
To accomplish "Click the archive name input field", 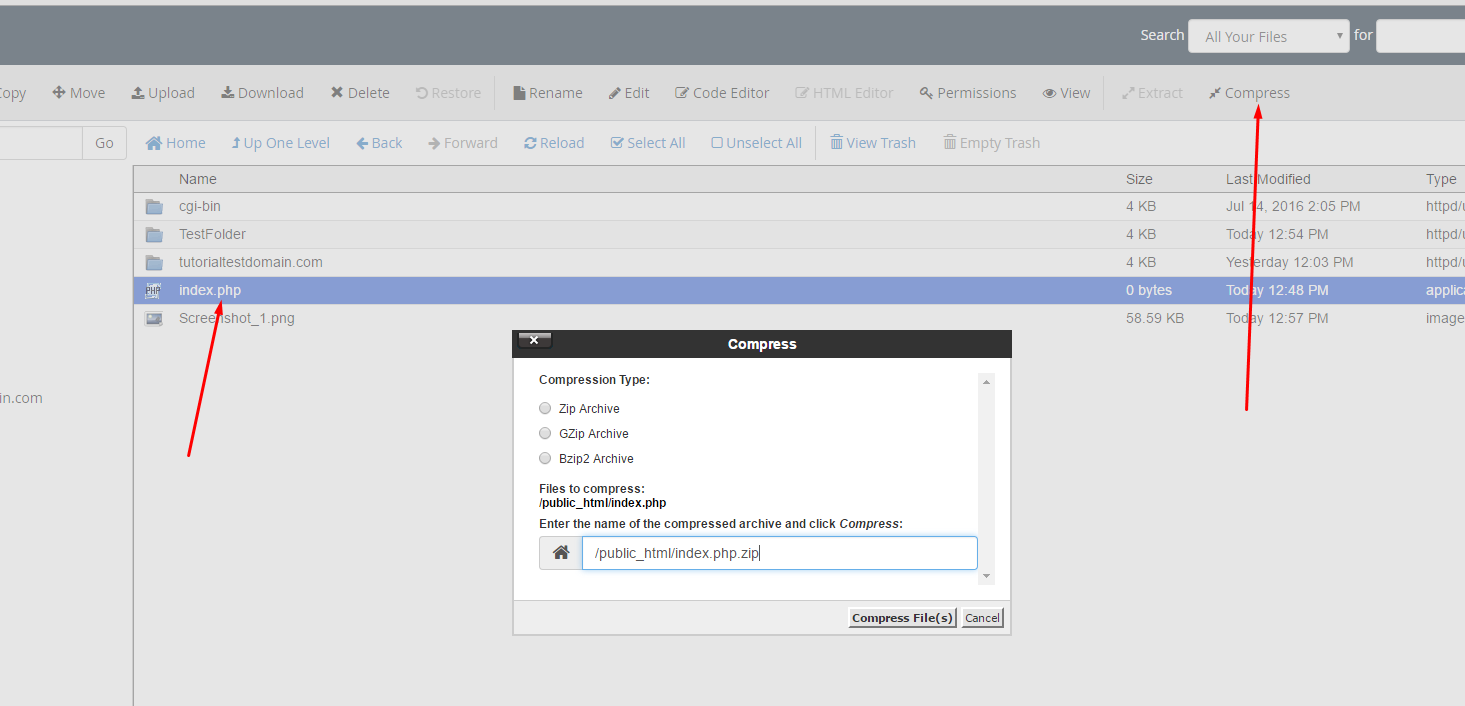I will [x=779, y=552].
